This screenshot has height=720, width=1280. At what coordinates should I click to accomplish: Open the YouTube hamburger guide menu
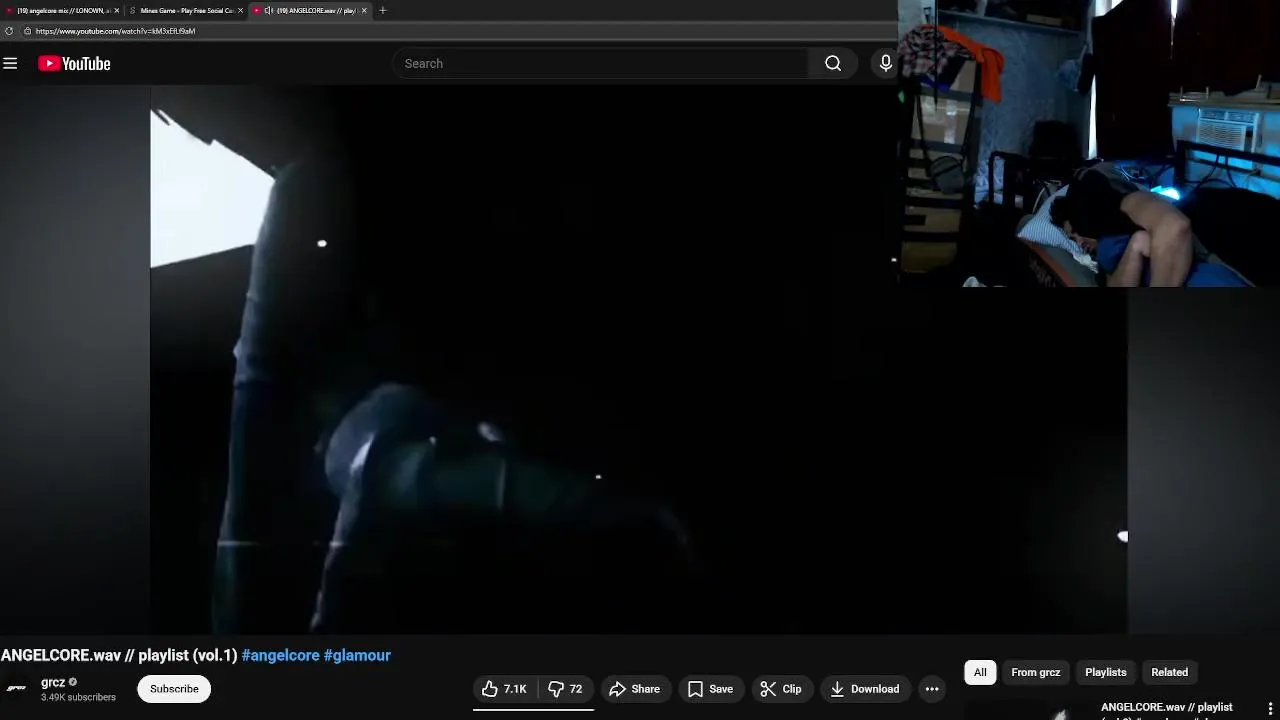click(x=10, y=63)
